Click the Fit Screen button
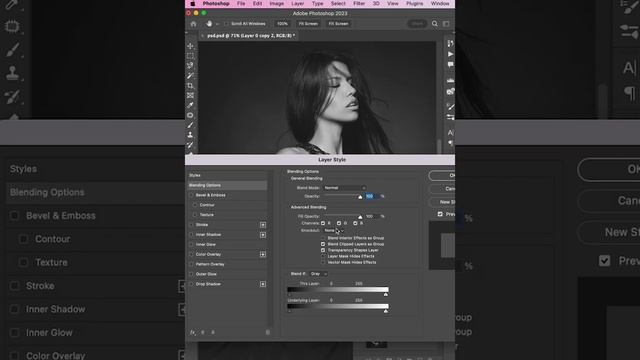 tap(308, 24)
